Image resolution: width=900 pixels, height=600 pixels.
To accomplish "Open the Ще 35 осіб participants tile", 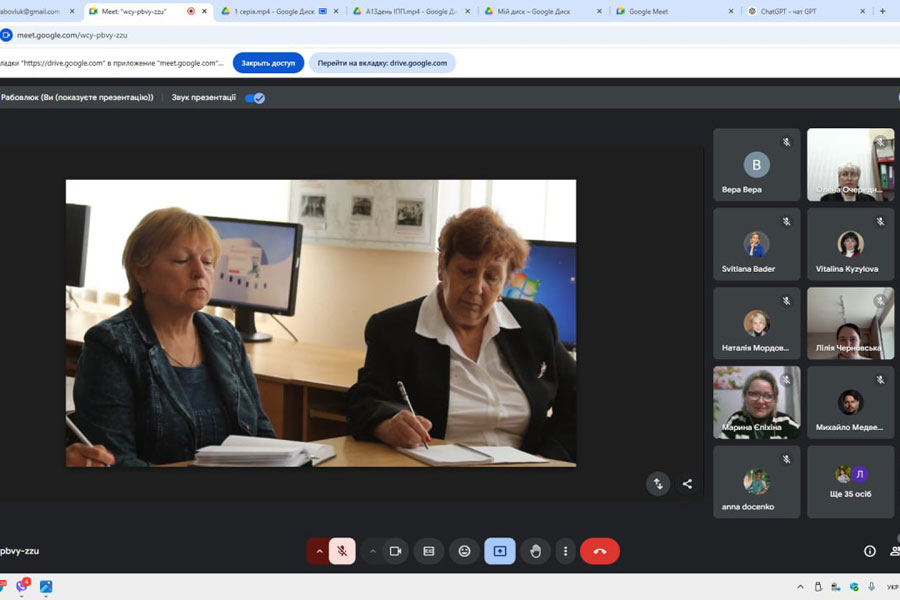I will (850, 482).
